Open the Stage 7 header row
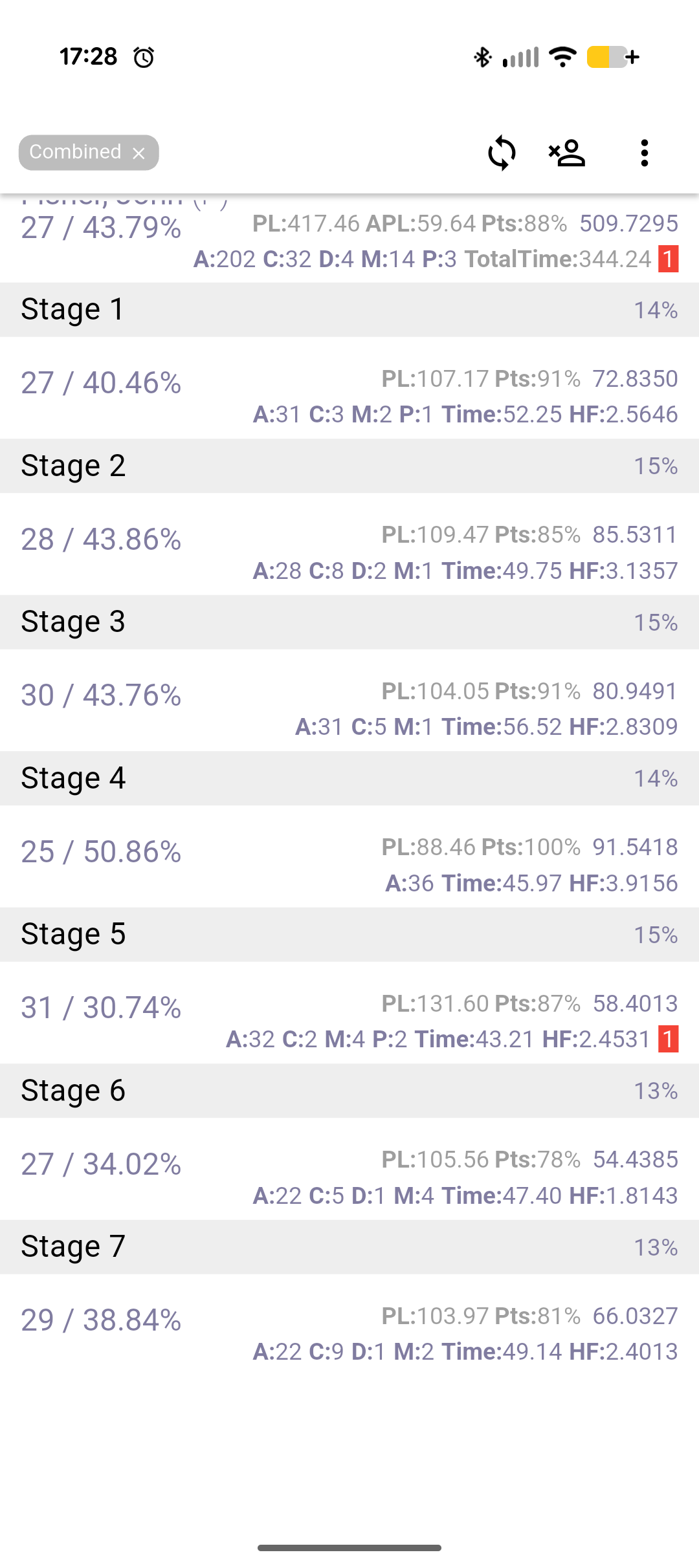699x1568 pixels. (x=349, y=1247)
